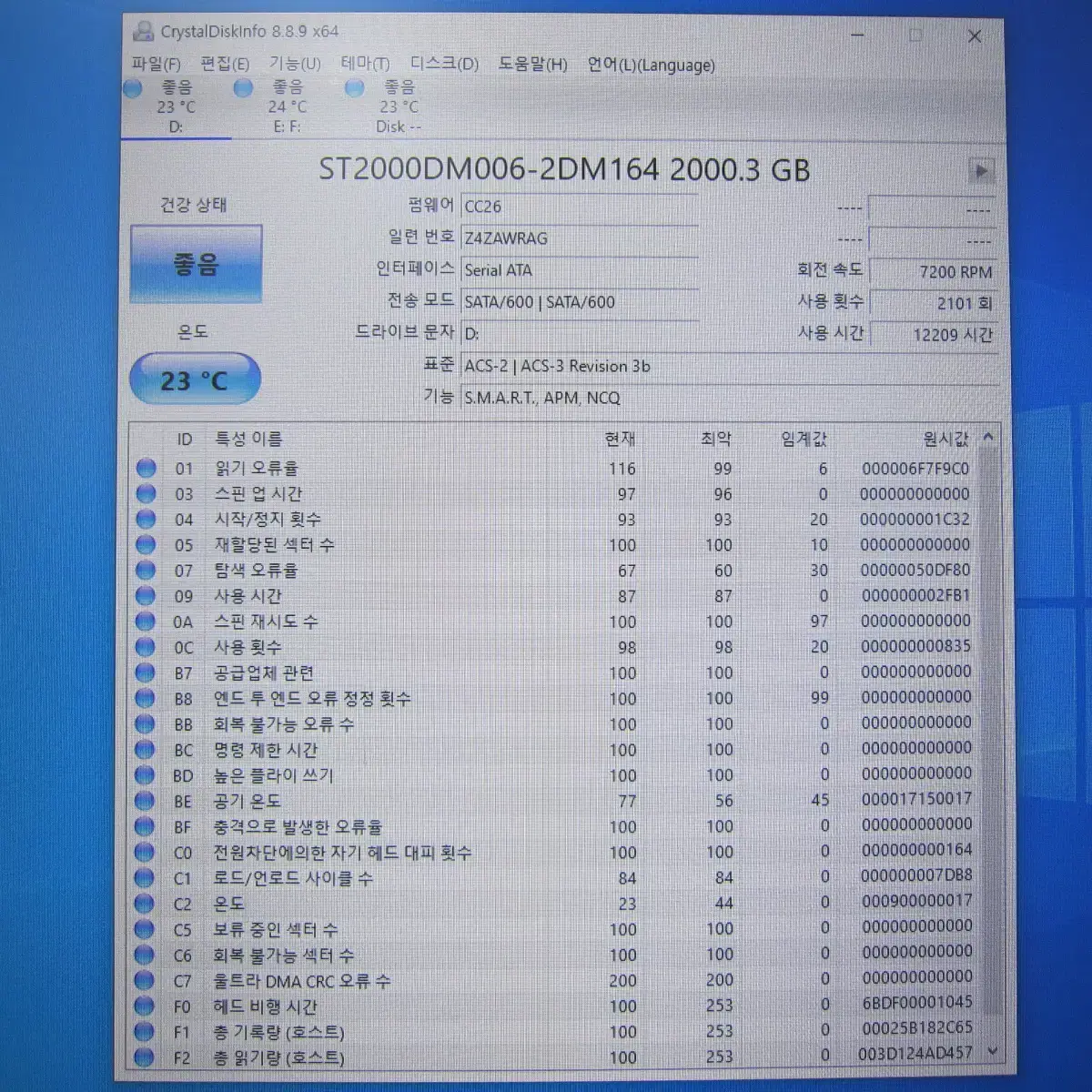Open the 디스크(D) menu
This screenshot has width=1092, height=1092.
click(x=443, y=64)
